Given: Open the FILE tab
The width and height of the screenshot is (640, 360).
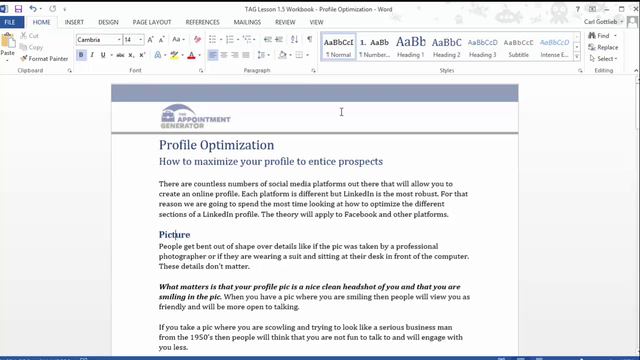Looking at the screenshot, I should click(x=10, y=22).
